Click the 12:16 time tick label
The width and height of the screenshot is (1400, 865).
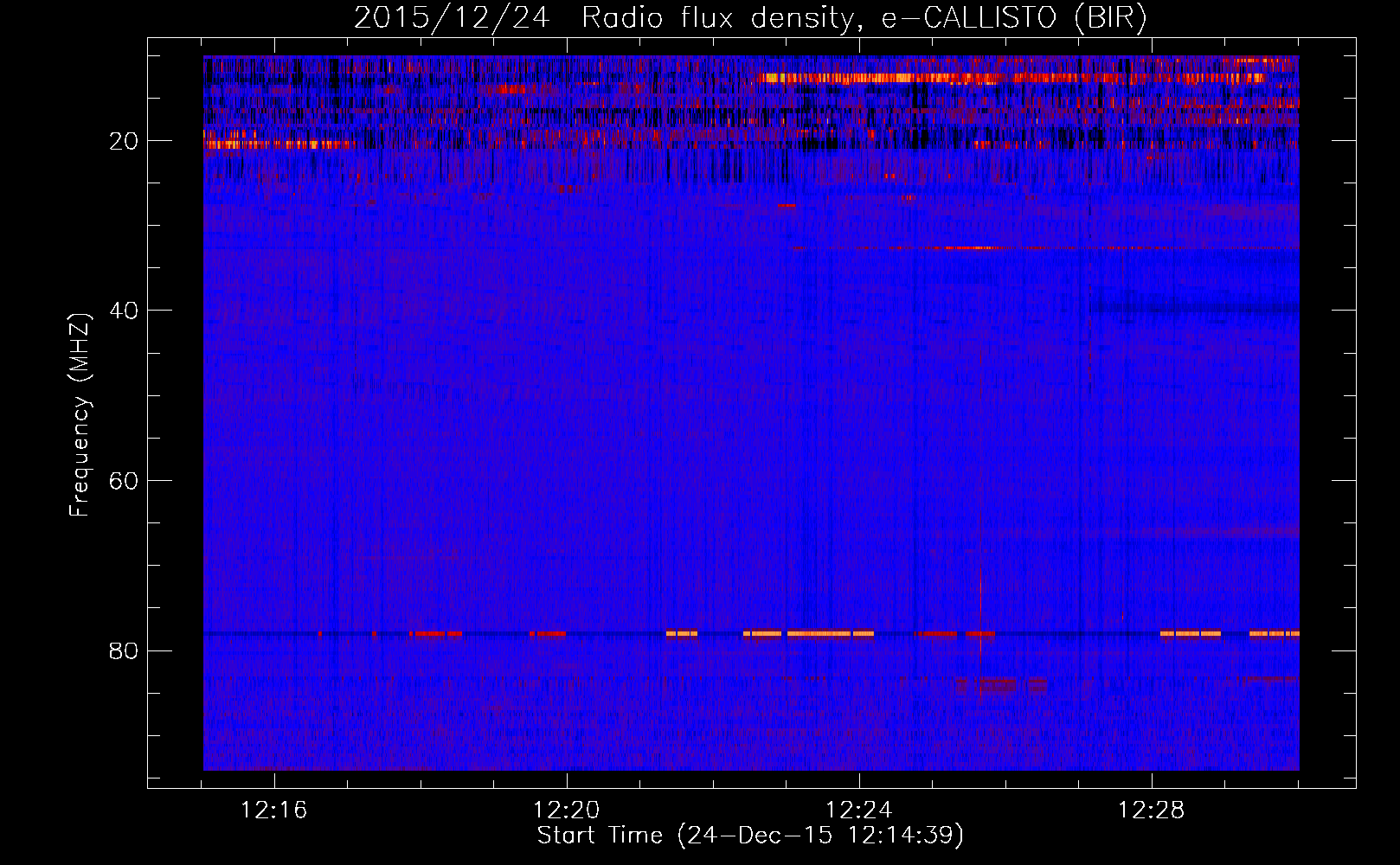pos(274,811)
